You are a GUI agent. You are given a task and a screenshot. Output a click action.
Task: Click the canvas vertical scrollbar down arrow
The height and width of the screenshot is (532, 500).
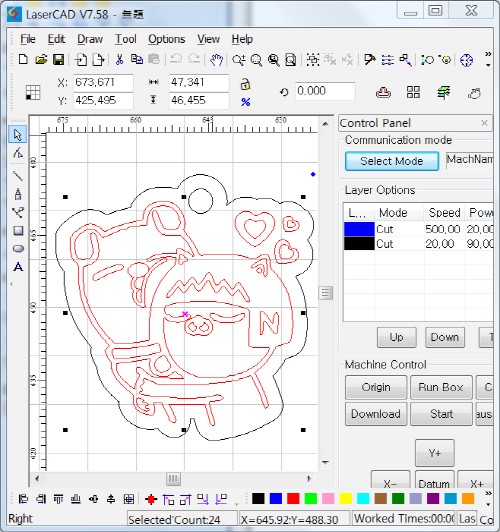click(325, 462)
